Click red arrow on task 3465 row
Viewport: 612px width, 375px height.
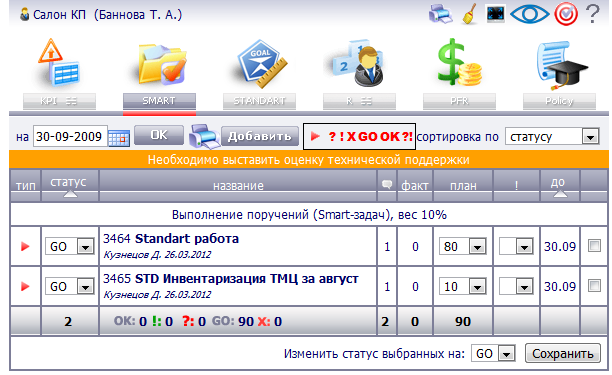click(25, 286)
